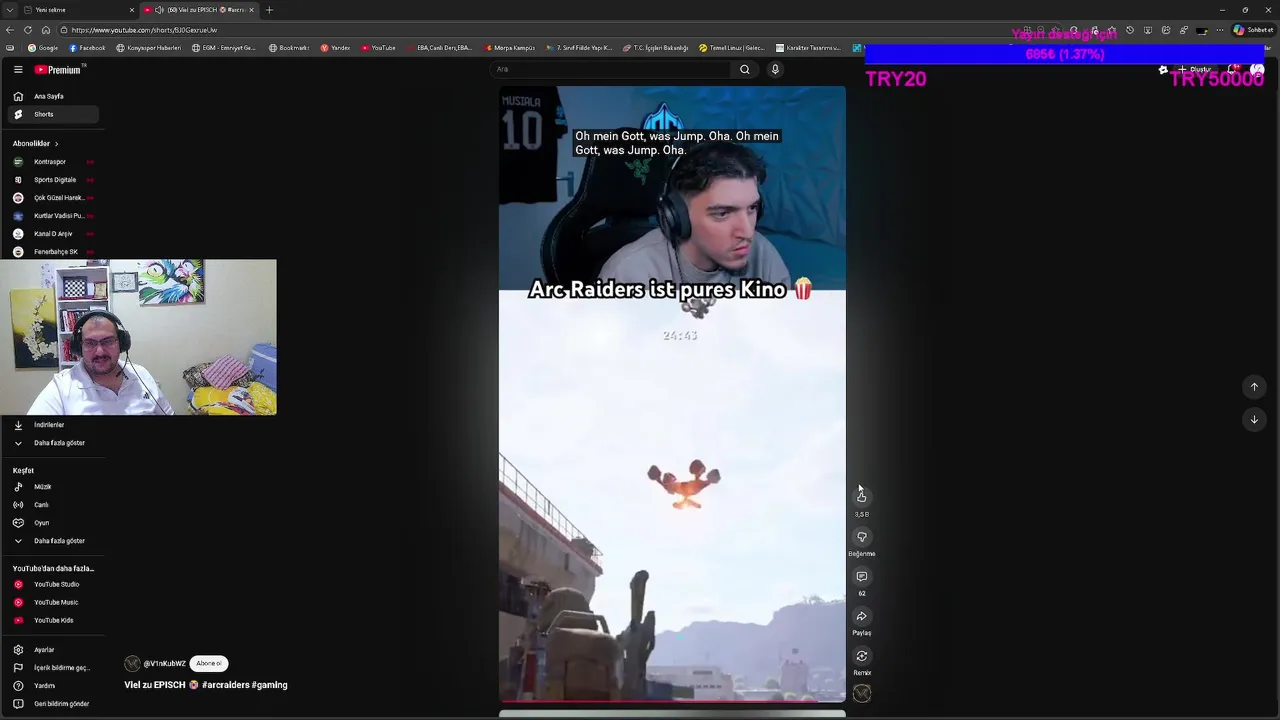The height and width of the screenshot is (720, 1280).
Task: Click the browser home button
Action: tap(46, 30)
